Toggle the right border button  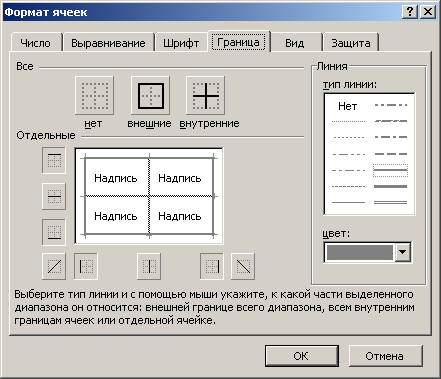(x=212, y=266)
